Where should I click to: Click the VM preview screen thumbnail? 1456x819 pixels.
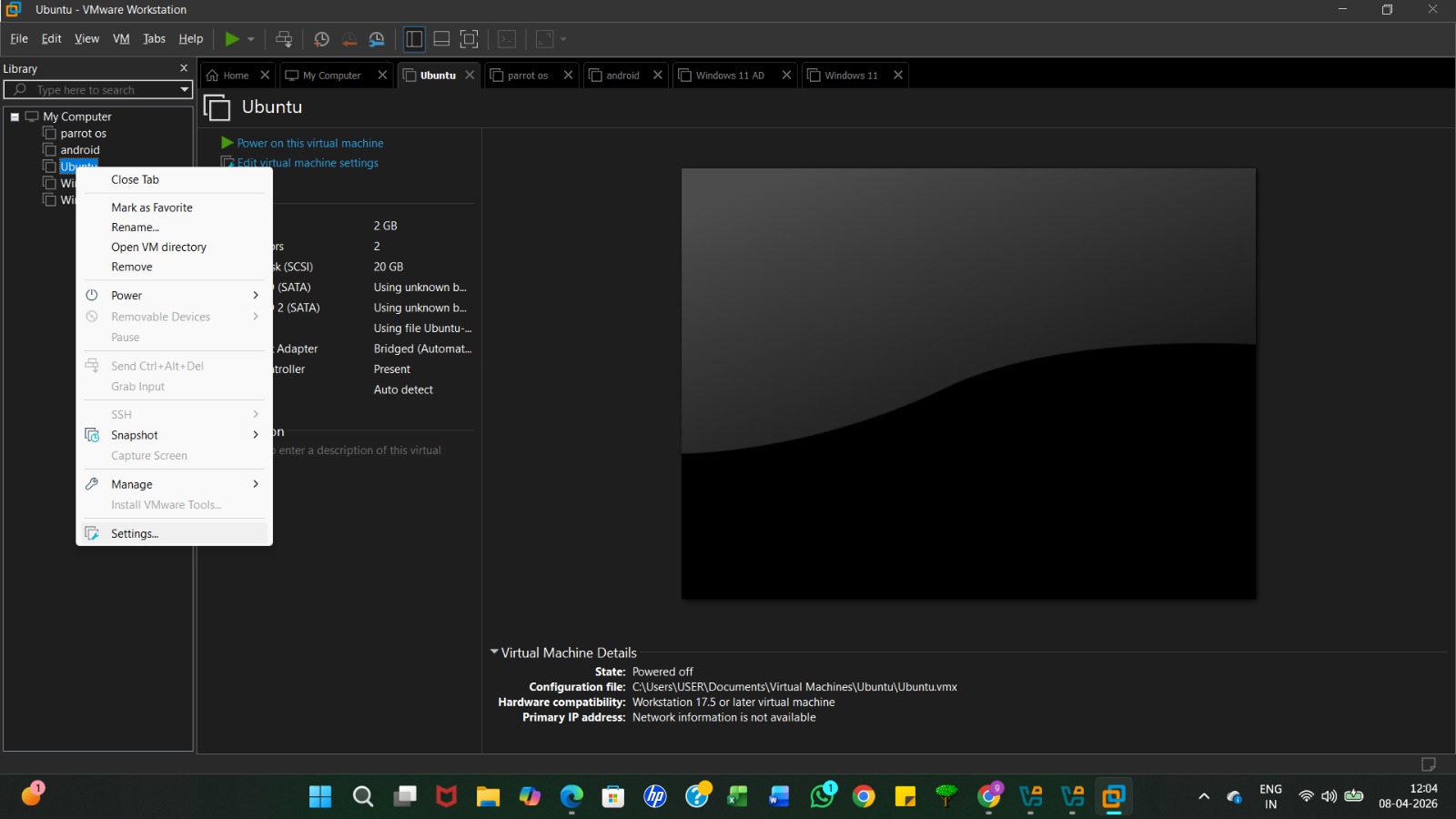pos(968,383)
